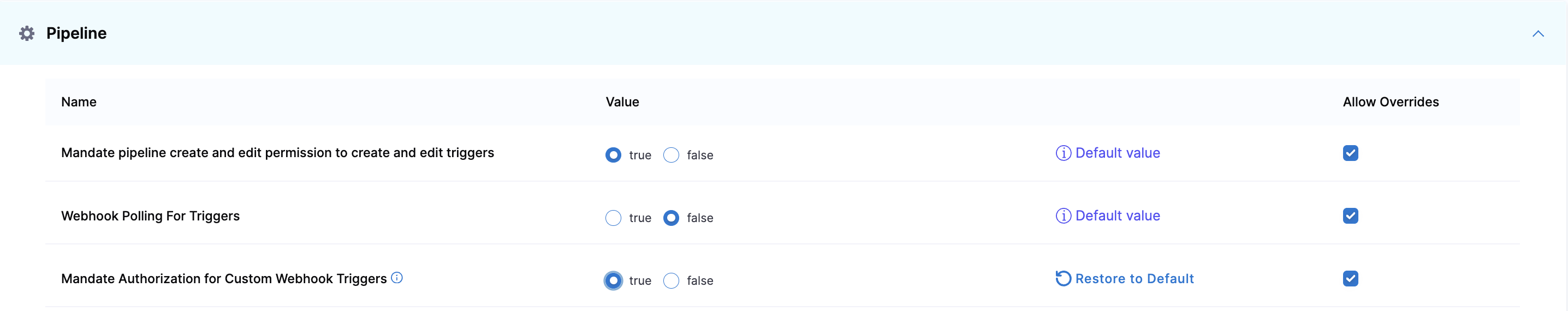Screen dimensions: 1568x311
Task: Select false for Mandate pipeline create and edit permission
Action: tap(671, 155)
